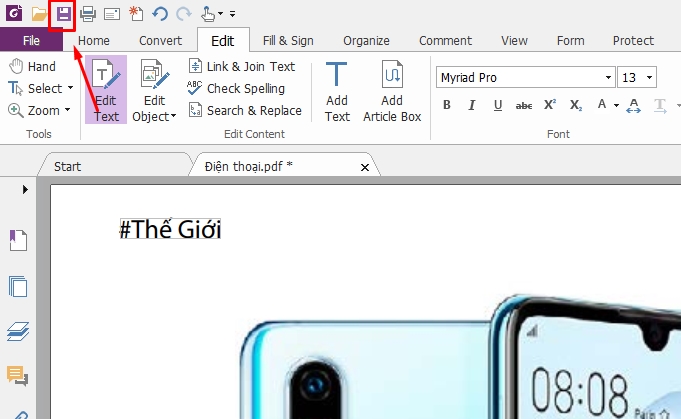
Task: Save the document with the floppy disk icon
Action: pyautogui.click(x=63, y=14)
